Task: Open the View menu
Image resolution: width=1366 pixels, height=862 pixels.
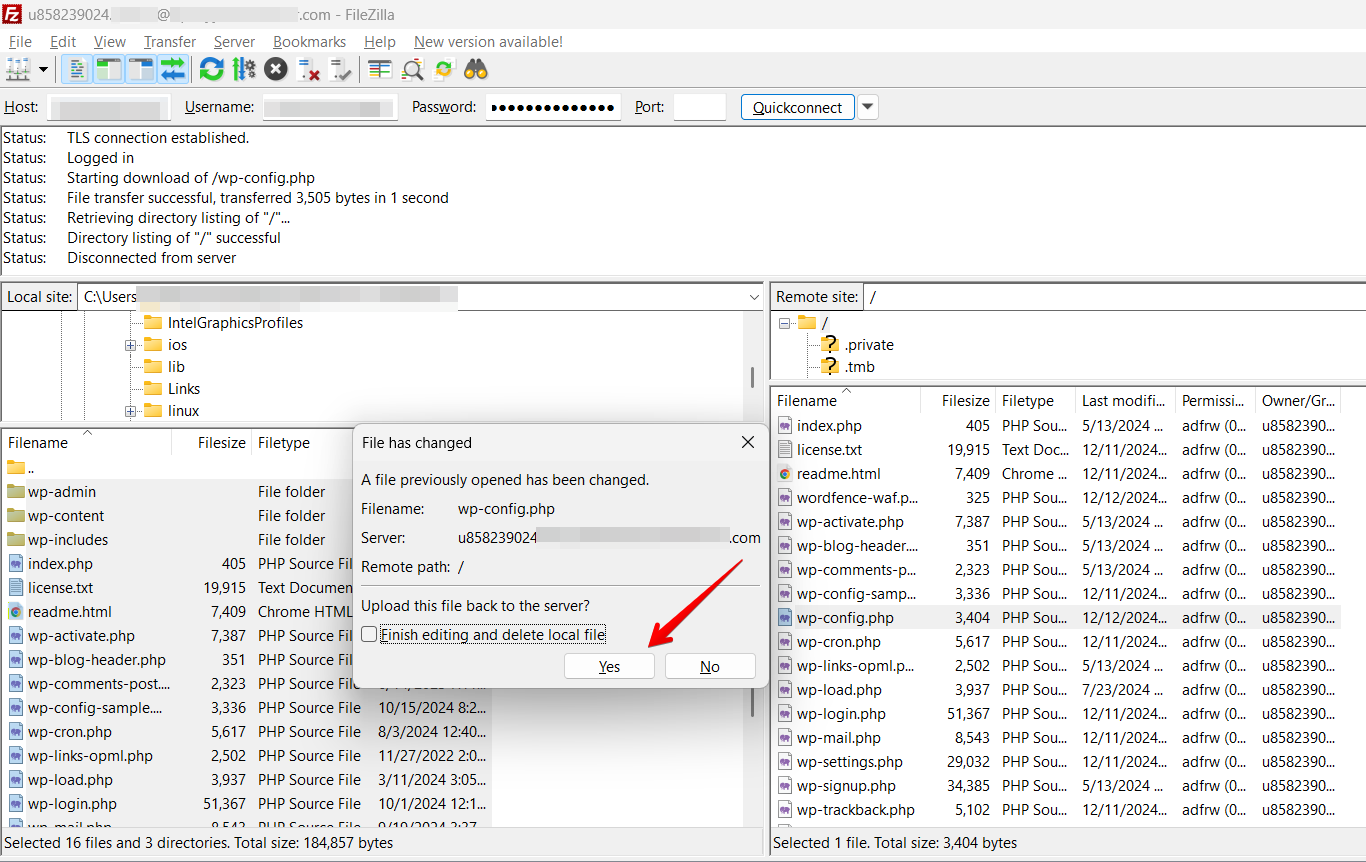Action: [110, 42]
